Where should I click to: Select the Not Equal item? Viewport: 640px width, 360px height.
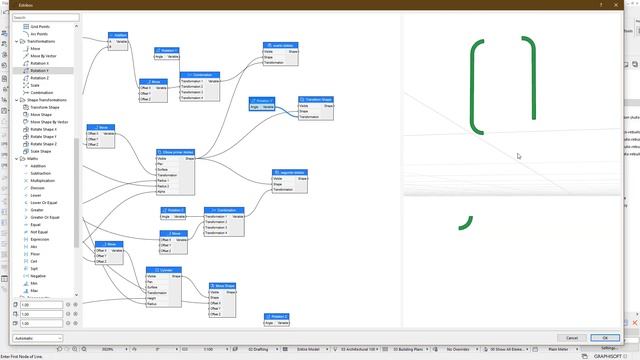point(39,232)
